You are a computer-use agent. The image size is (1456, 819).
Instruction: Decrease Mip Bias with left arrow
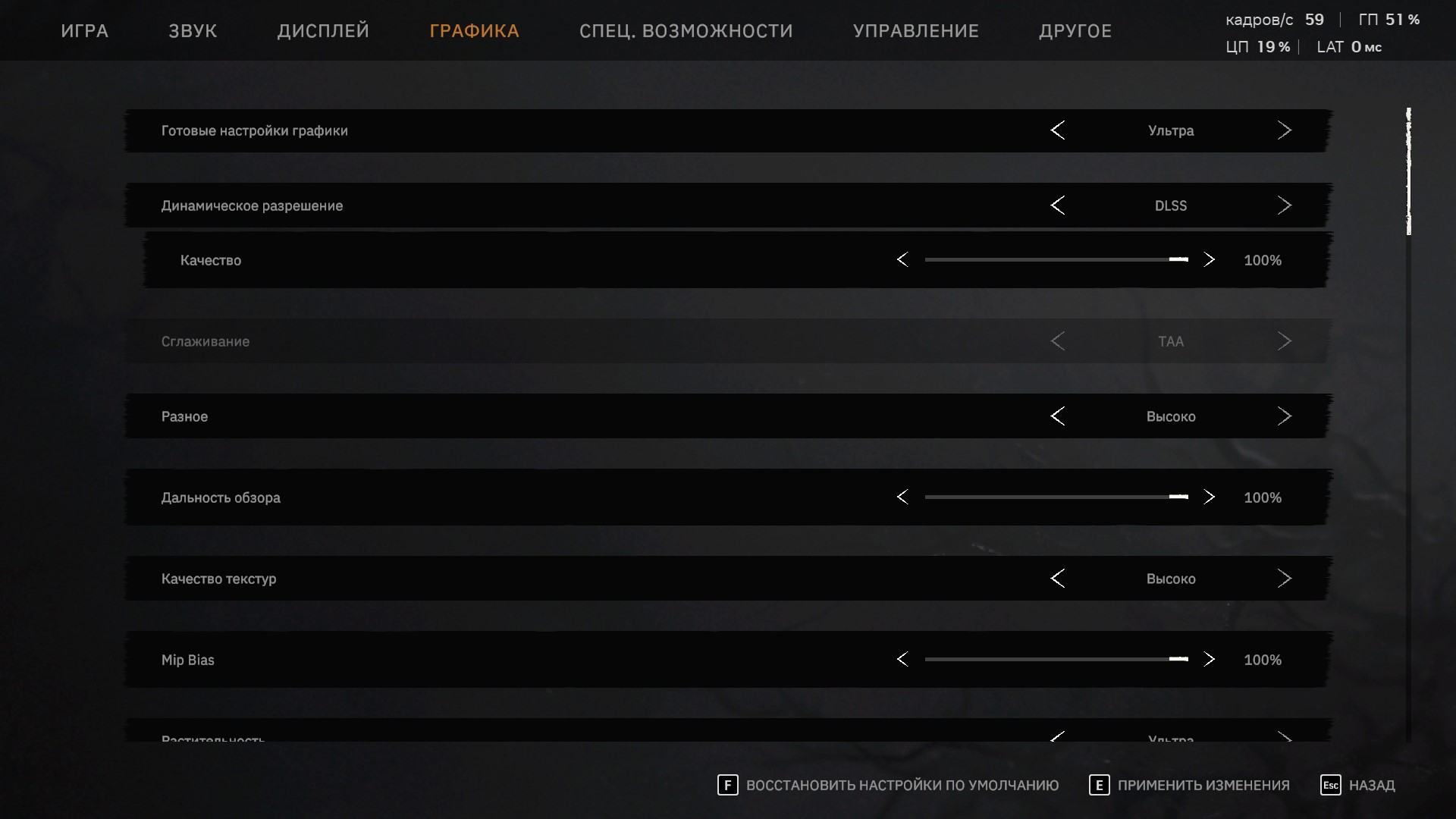pos(902,660)
